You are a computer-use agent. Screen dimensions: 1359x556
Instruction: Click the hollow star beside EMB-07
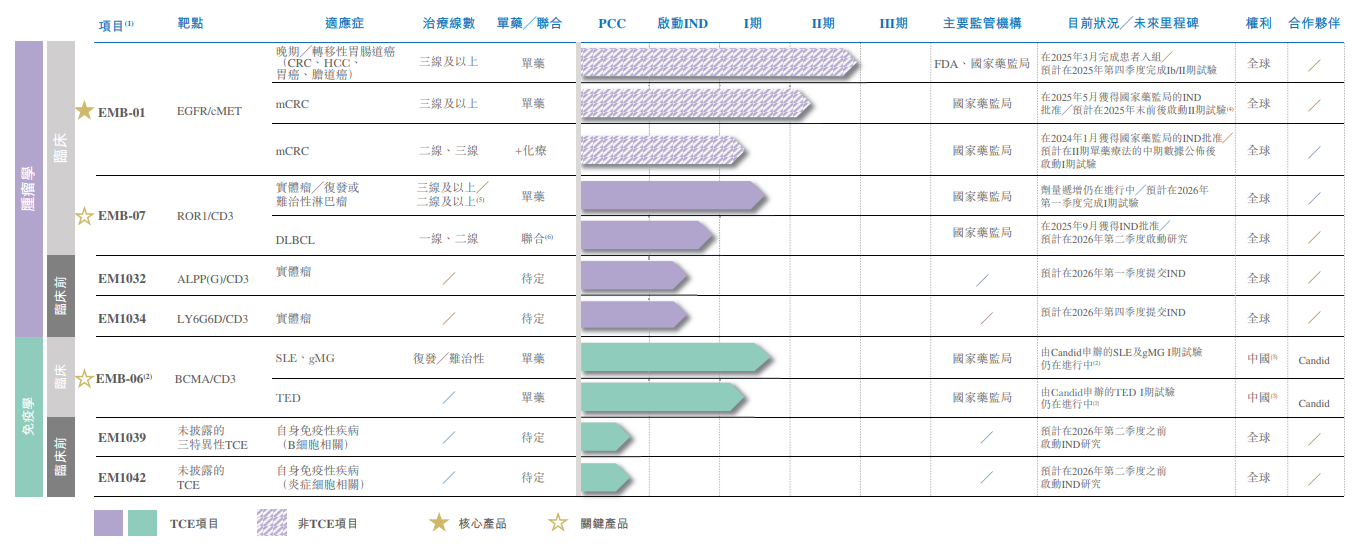tap(85, 215)
